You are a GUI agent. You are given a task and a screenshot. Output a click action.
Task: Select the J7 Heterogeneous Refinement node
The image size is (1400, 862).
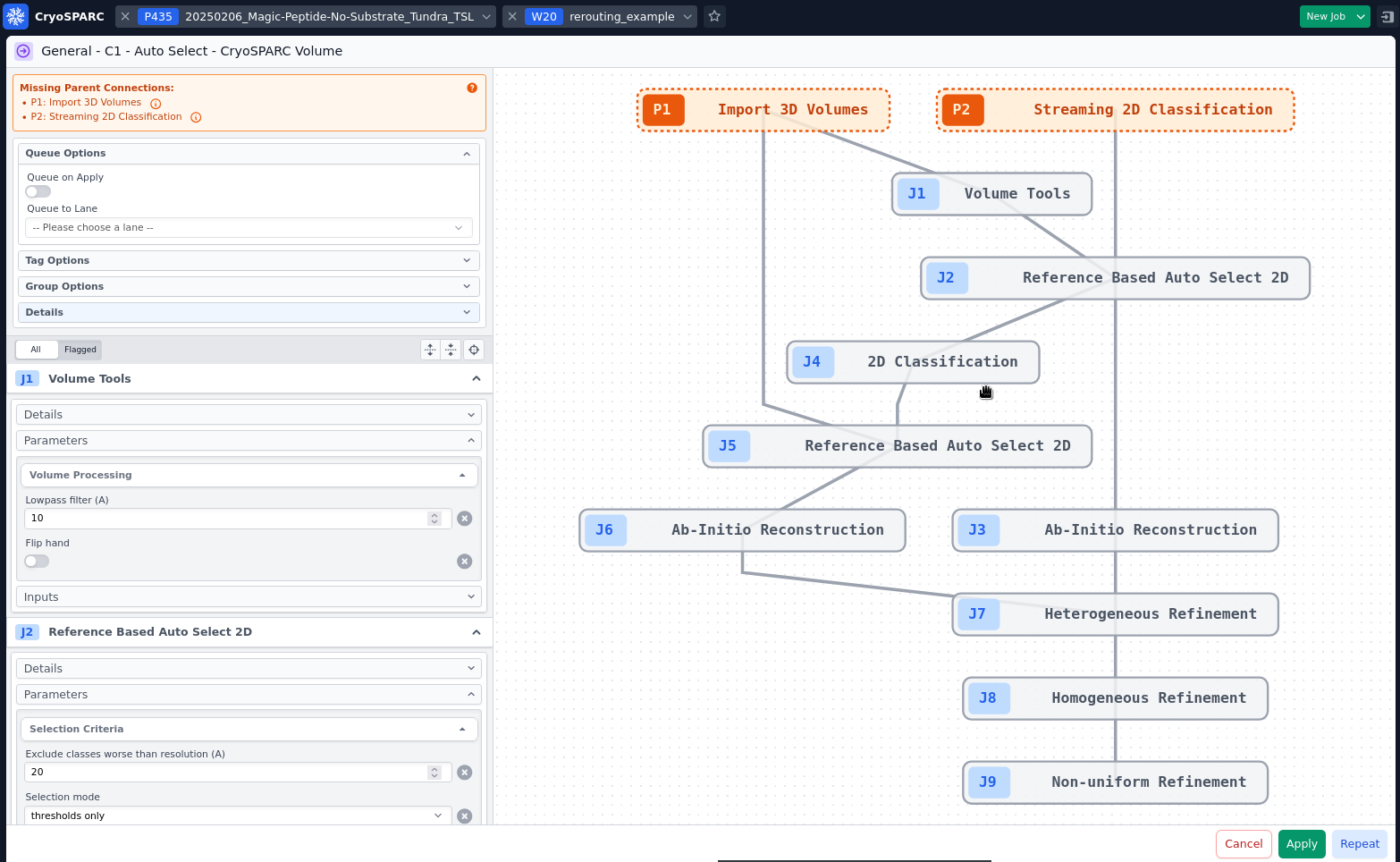tap(1116, 614)
